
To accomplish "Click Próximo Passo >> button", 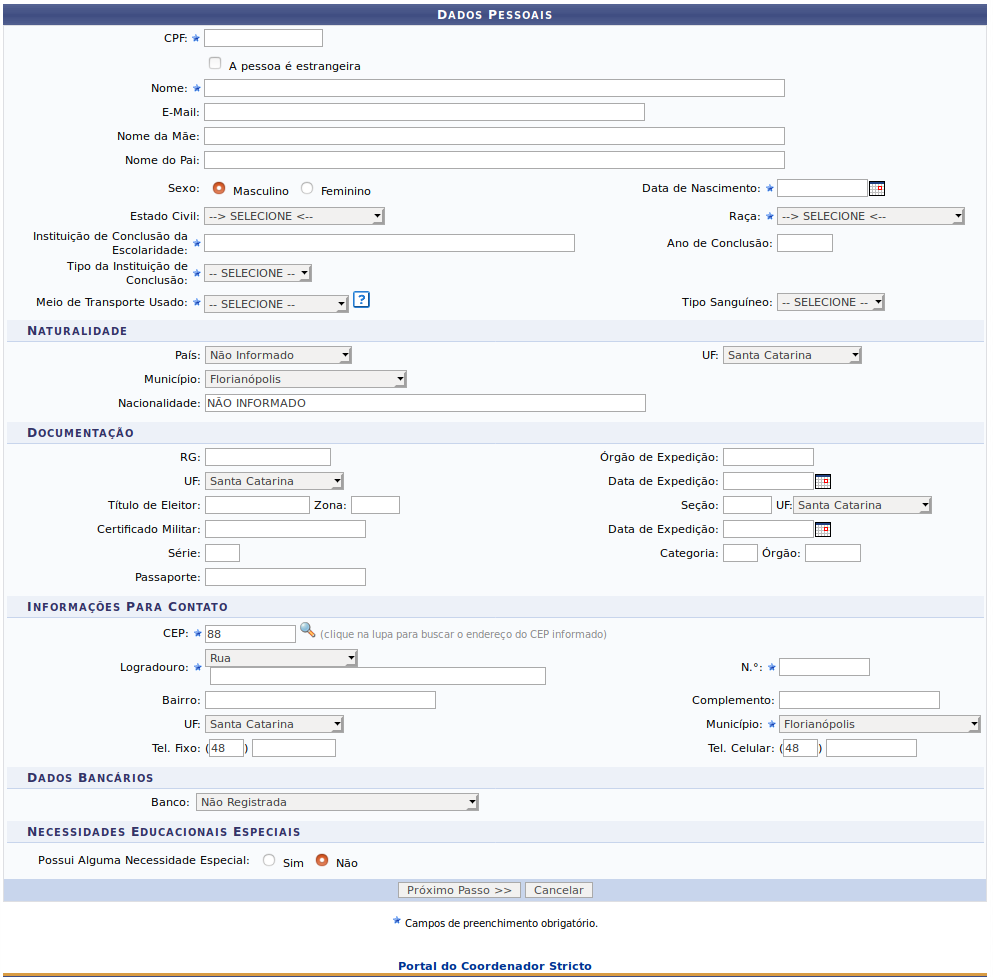I will [459, 890].
